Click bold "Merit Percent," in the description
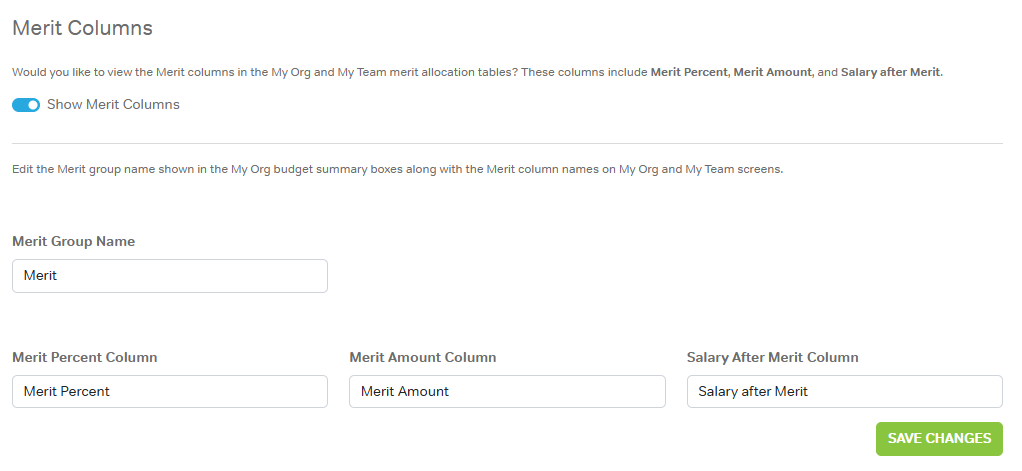Image resolution: width=1022 pixels, height=471 pixels. pyautogui.click(x=691, y=73)
